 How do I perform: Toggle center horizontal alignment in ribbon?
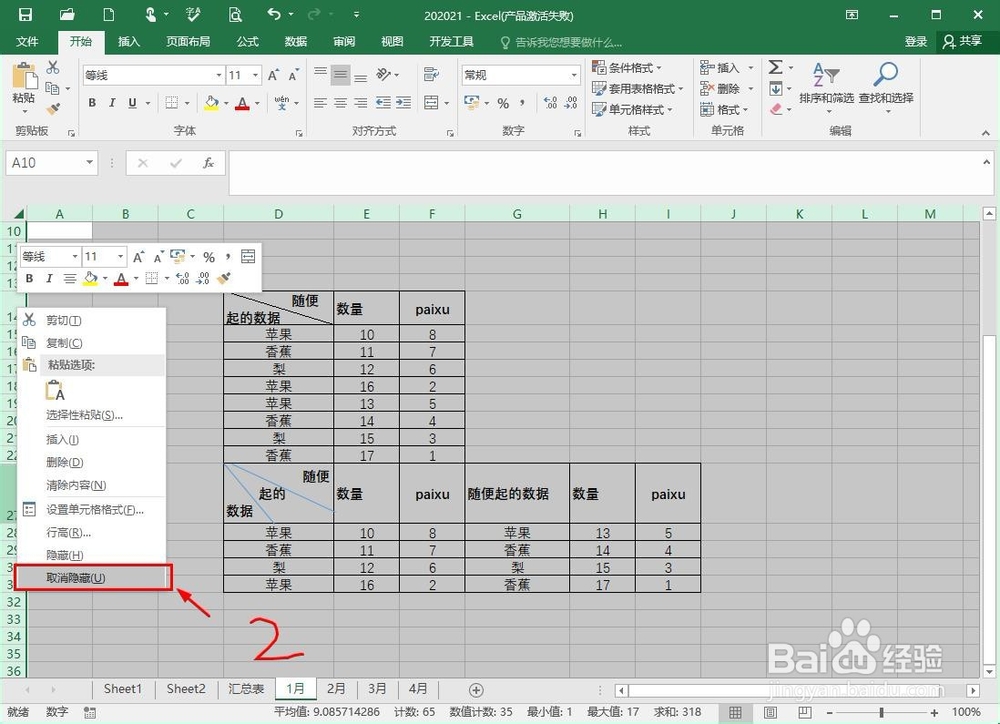tap(341, 102)
